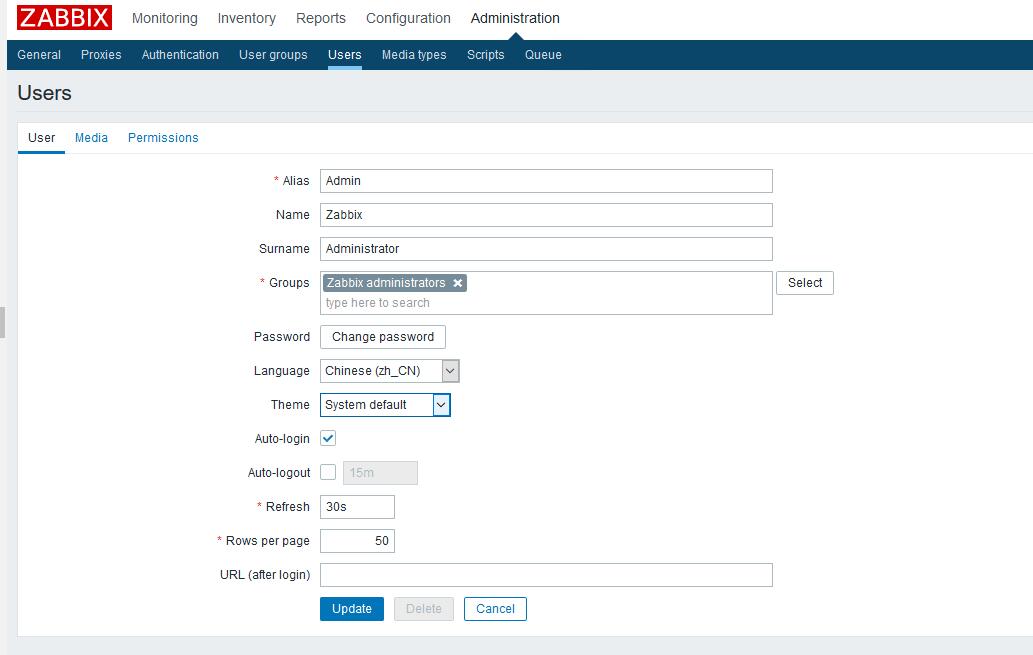
Task: Switch to the User tab
Action: click(x=42, y=138)
